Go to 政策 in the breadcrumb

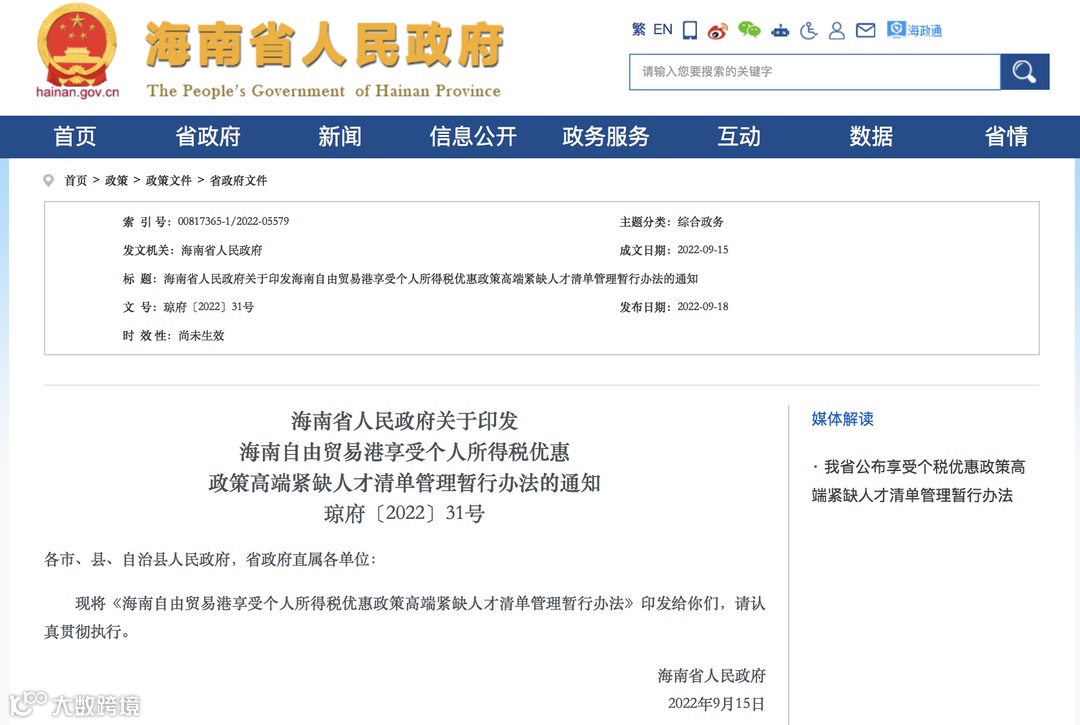(x=116, y=180)
